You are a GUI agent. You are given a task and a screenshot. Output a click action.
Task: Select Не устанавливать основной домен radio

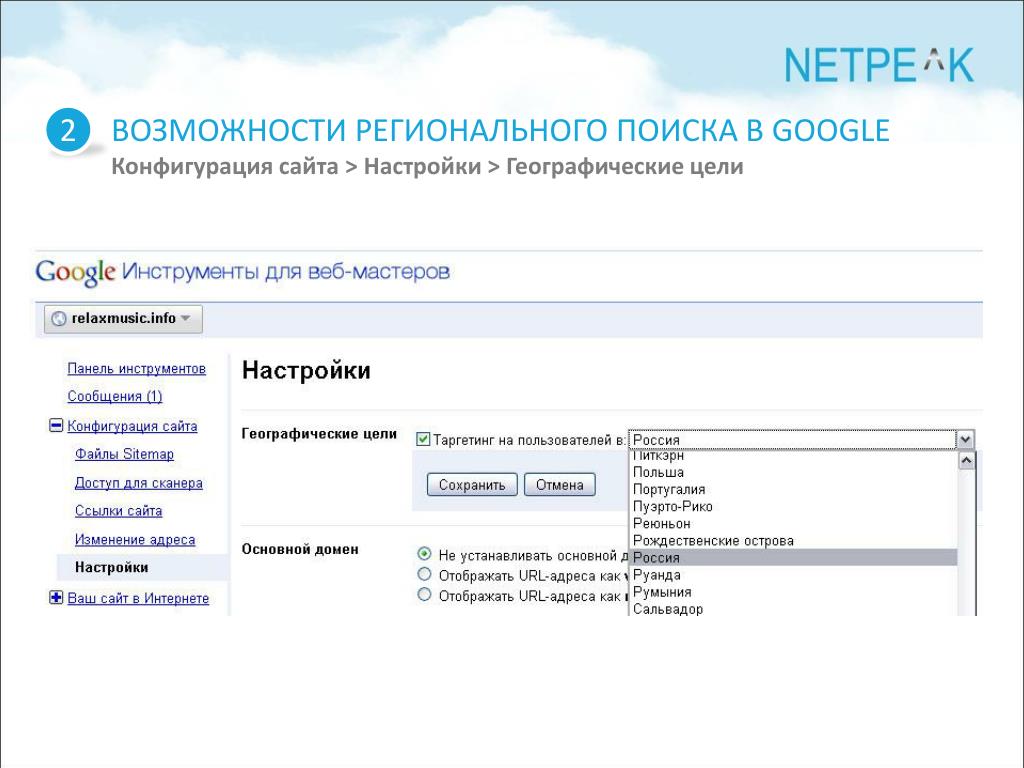(x=424, y=554)
